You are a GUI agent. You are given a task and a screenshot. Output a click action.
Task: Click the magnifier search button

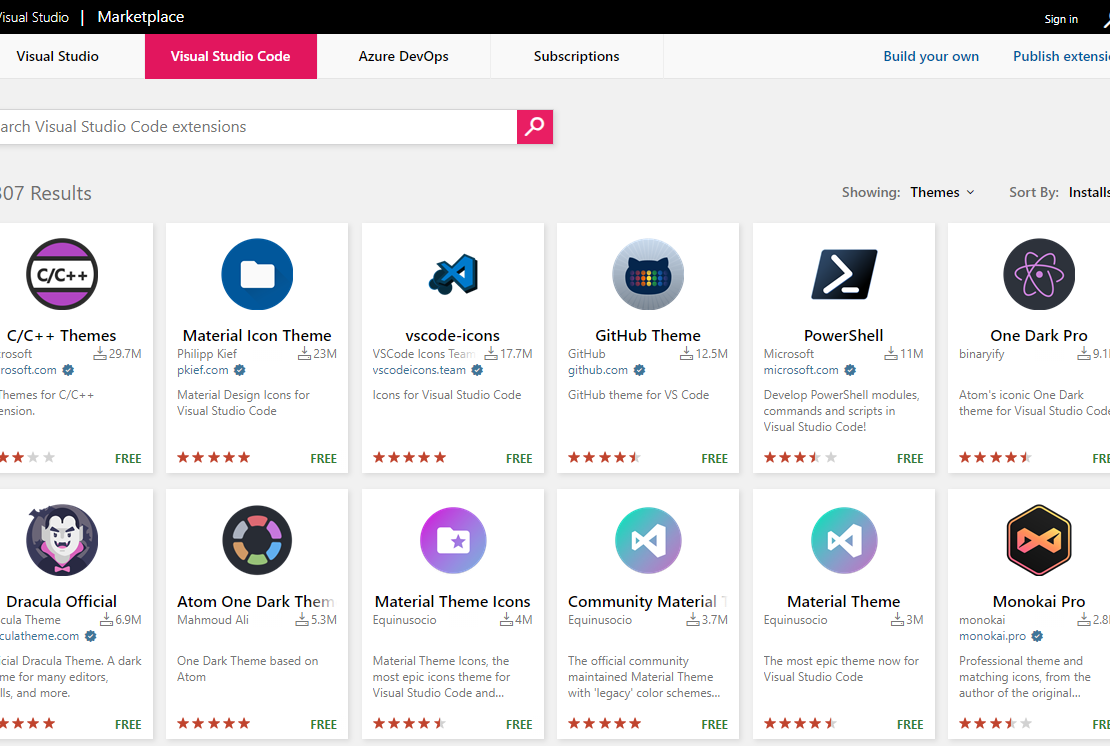(x=535, y=127)
